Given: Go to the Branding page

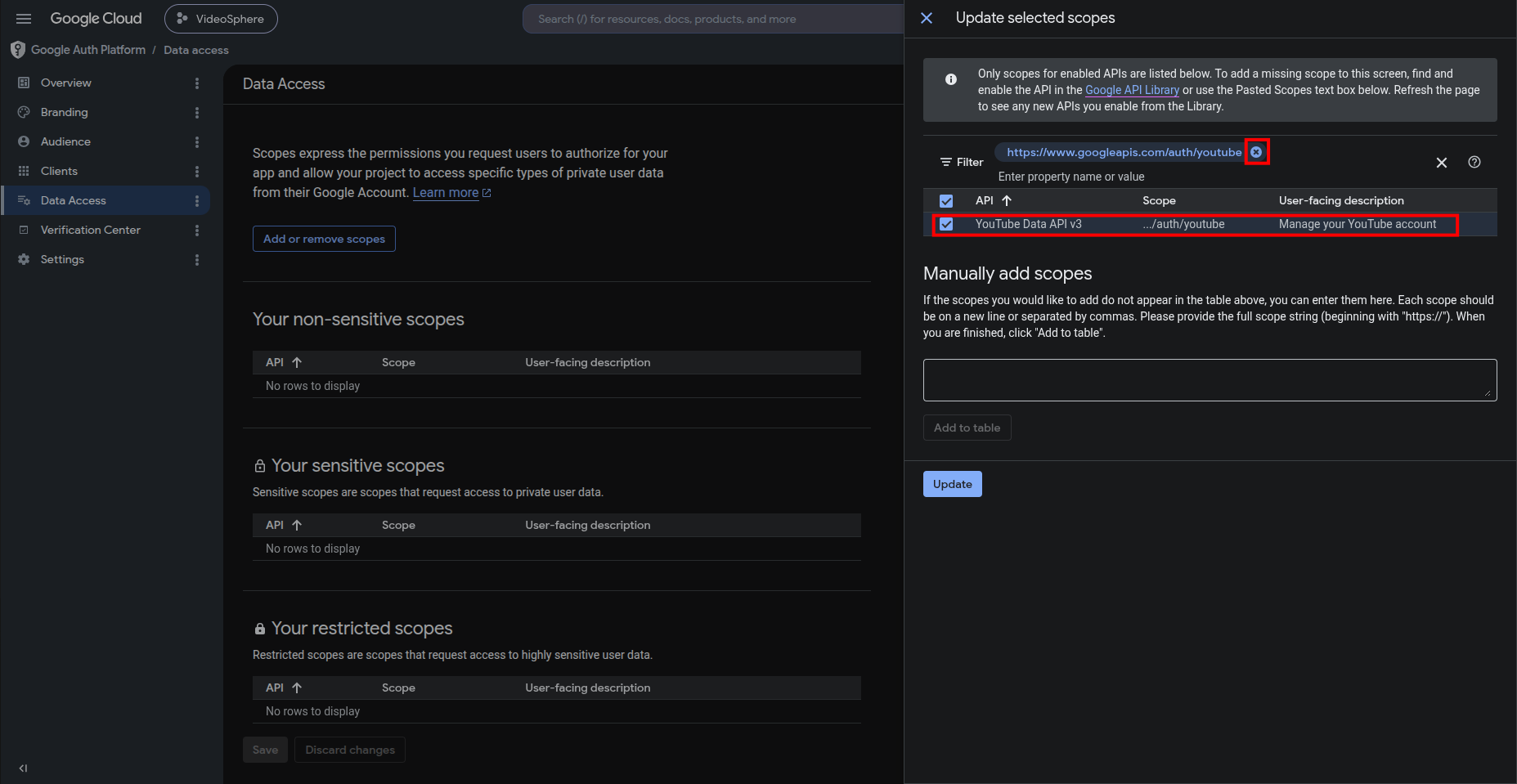Looking at the screenshot, I should (65, 112).
